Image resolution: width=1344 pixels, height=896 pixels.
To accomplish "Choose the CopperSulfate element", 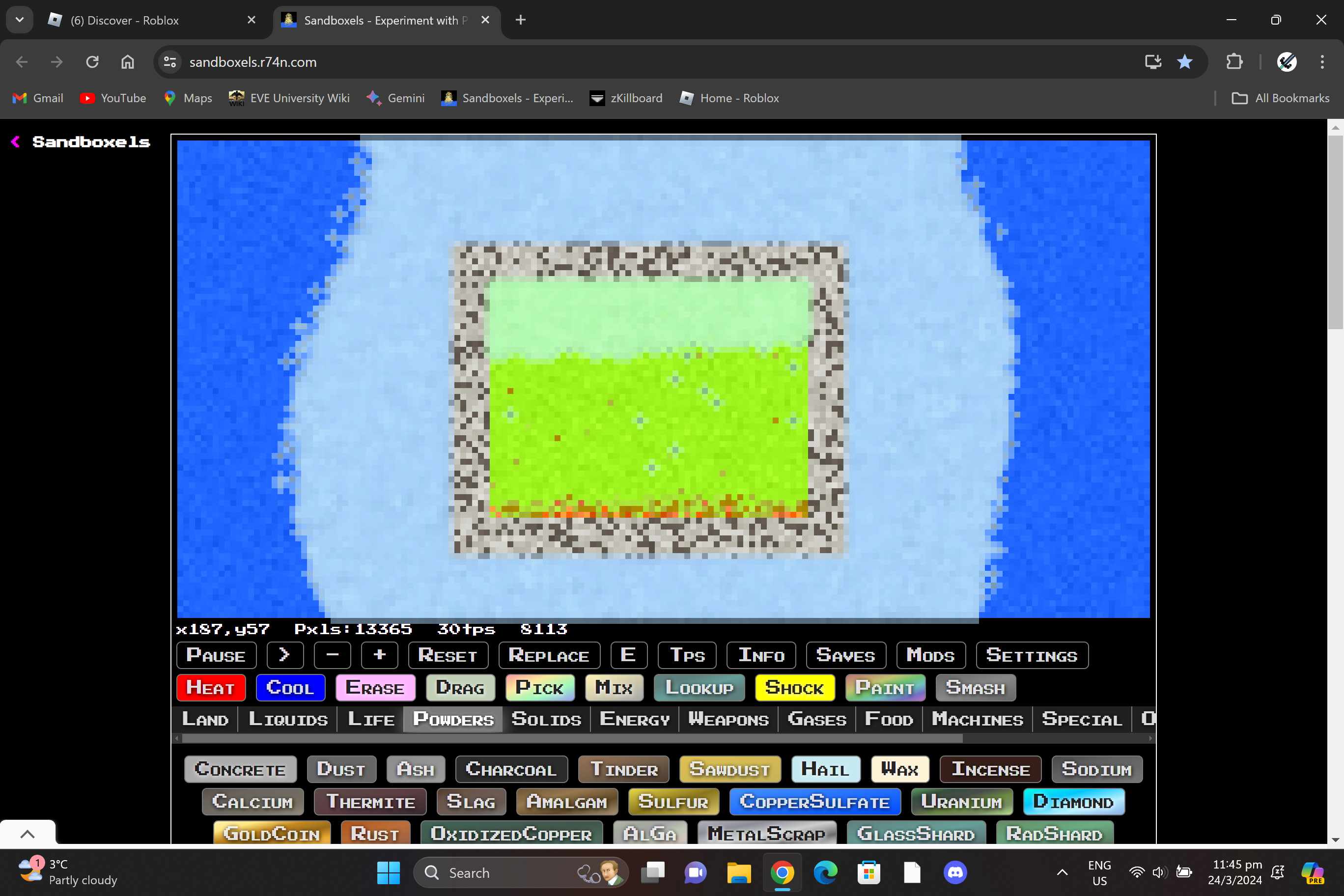I will point(815,802).
